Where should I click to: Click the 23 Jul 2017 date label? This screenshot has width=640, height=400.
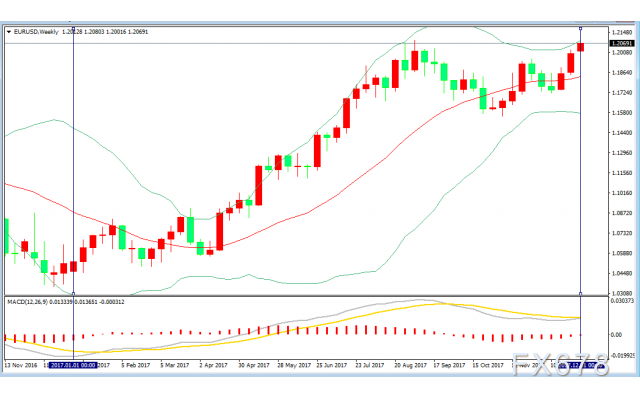370,365
